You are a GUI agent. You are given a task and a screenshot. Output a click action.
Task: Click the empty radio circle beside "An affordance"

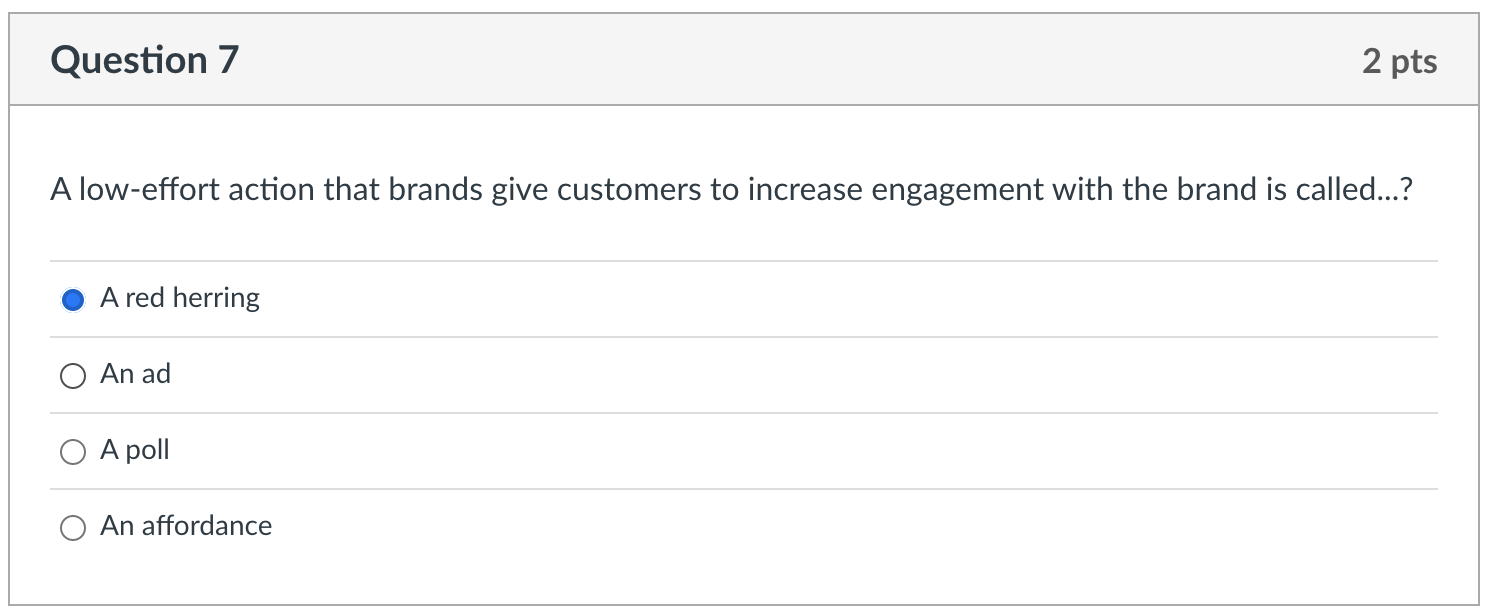coord(73,525)
